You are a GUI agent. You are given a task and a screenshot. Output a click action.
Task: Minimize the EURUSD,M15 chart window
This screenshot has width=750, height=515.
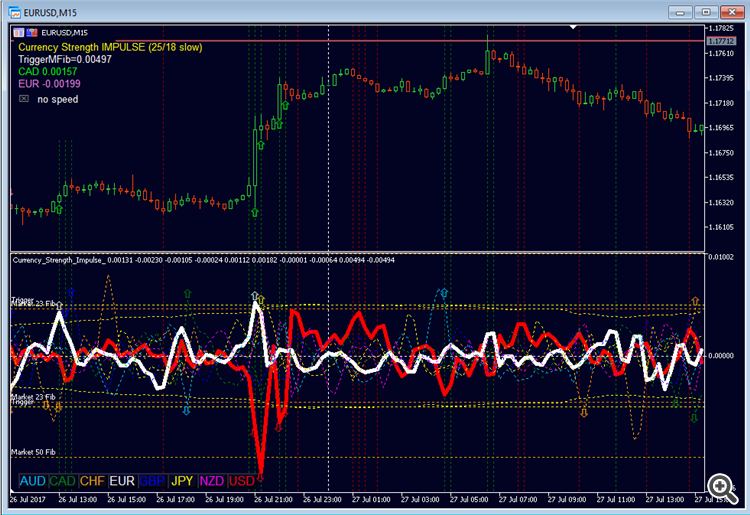click(x=680, y=12)
